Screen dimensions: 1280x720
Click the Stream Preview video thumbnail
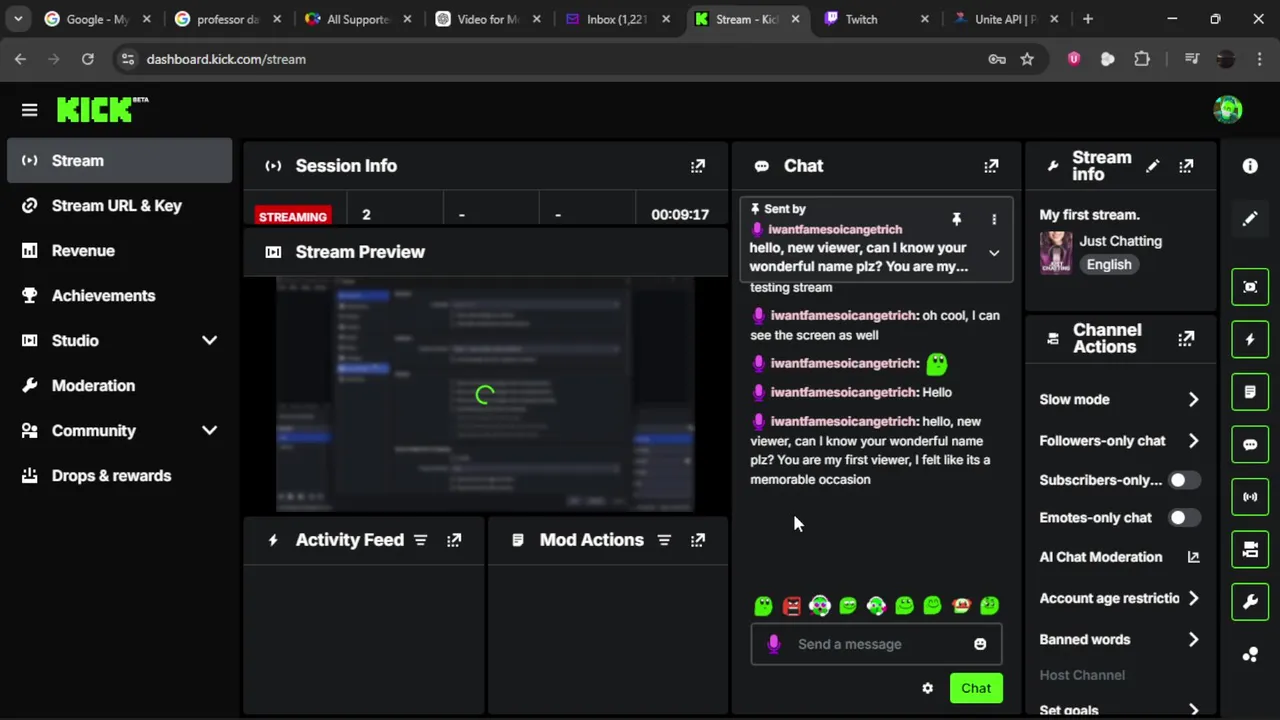click(485, 395)
